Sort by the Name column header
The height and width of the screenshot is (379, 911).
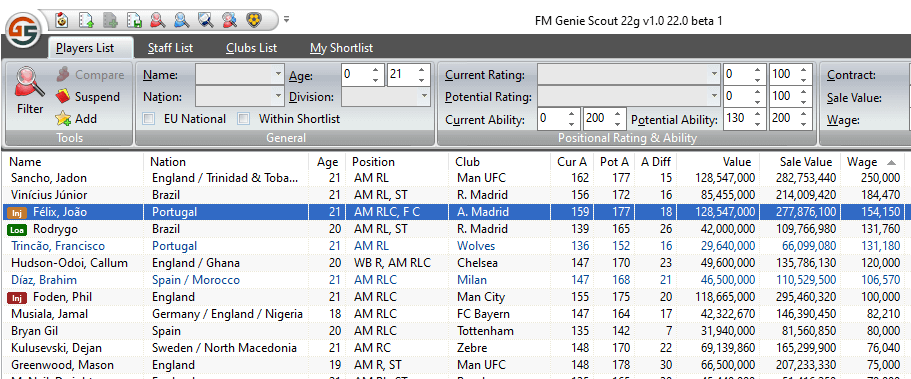(73, 162)
